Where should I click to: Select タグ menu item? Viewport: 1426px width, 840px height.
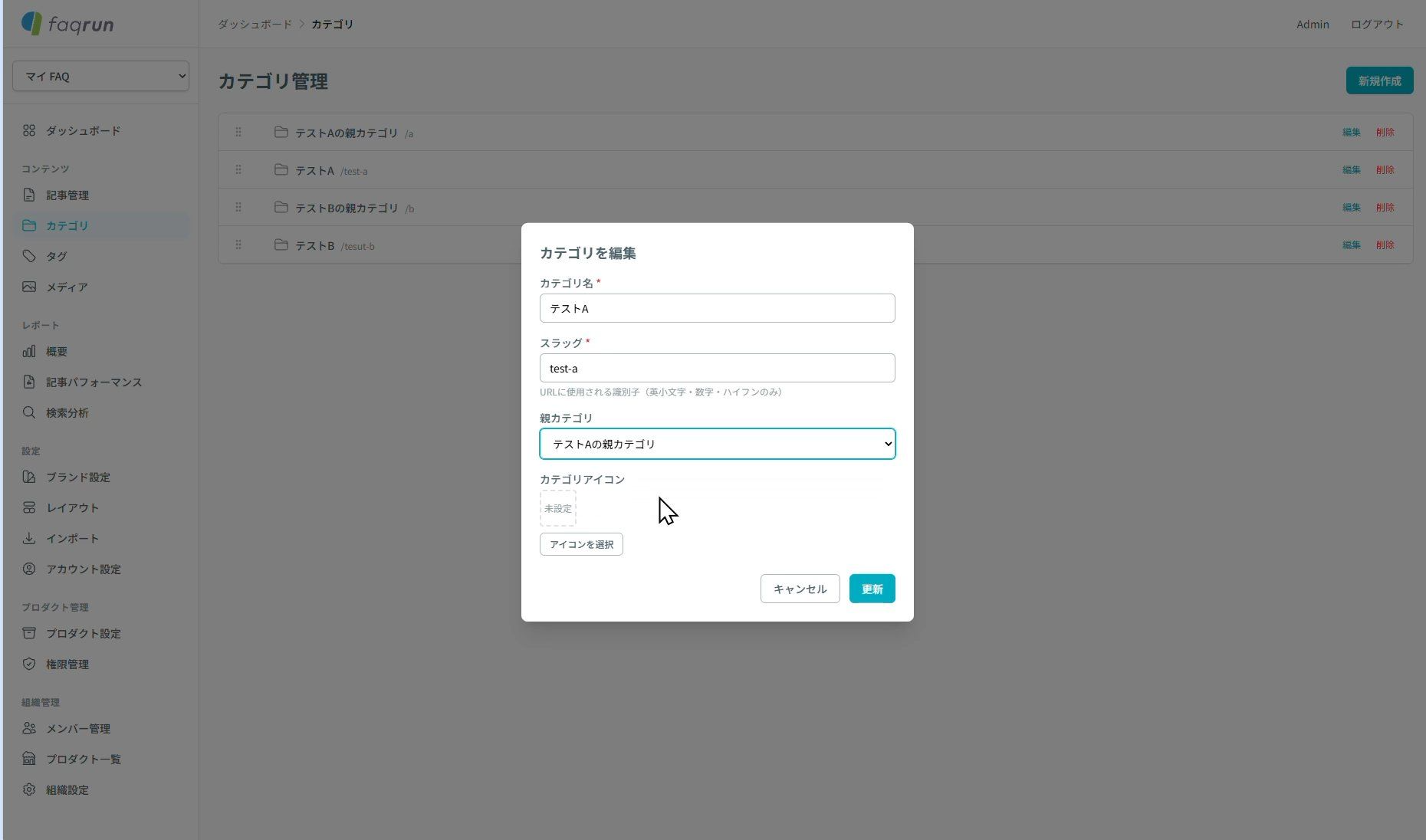(x=101, y=257)
